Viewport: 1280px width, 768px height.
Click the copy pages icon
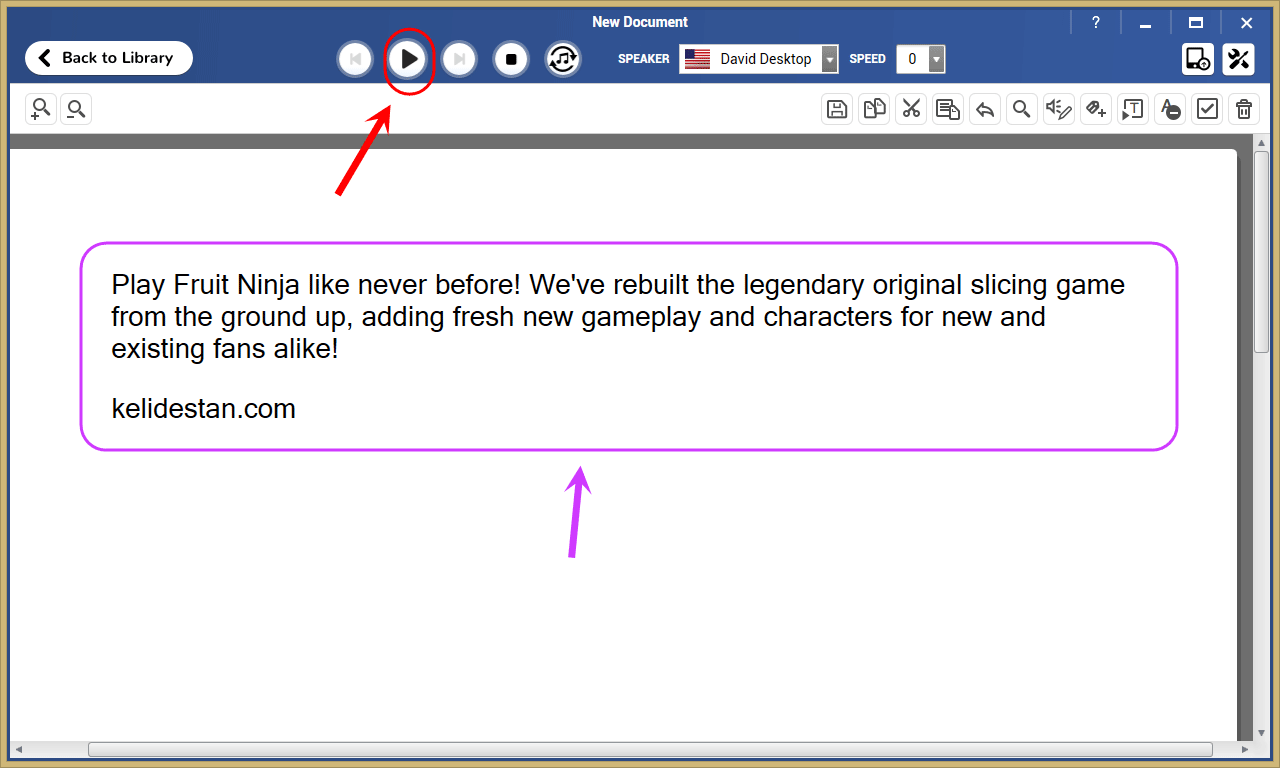point(875,109)
